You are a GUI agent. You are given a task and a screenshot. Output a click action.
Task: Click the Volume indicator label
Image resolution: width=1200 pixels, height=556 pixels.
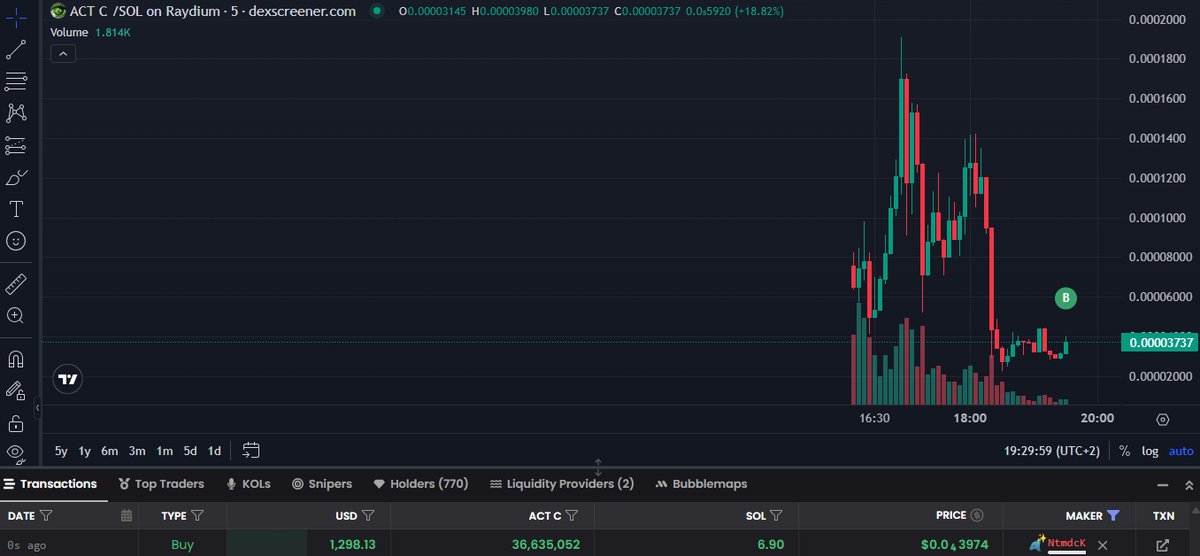click(70, 32)
